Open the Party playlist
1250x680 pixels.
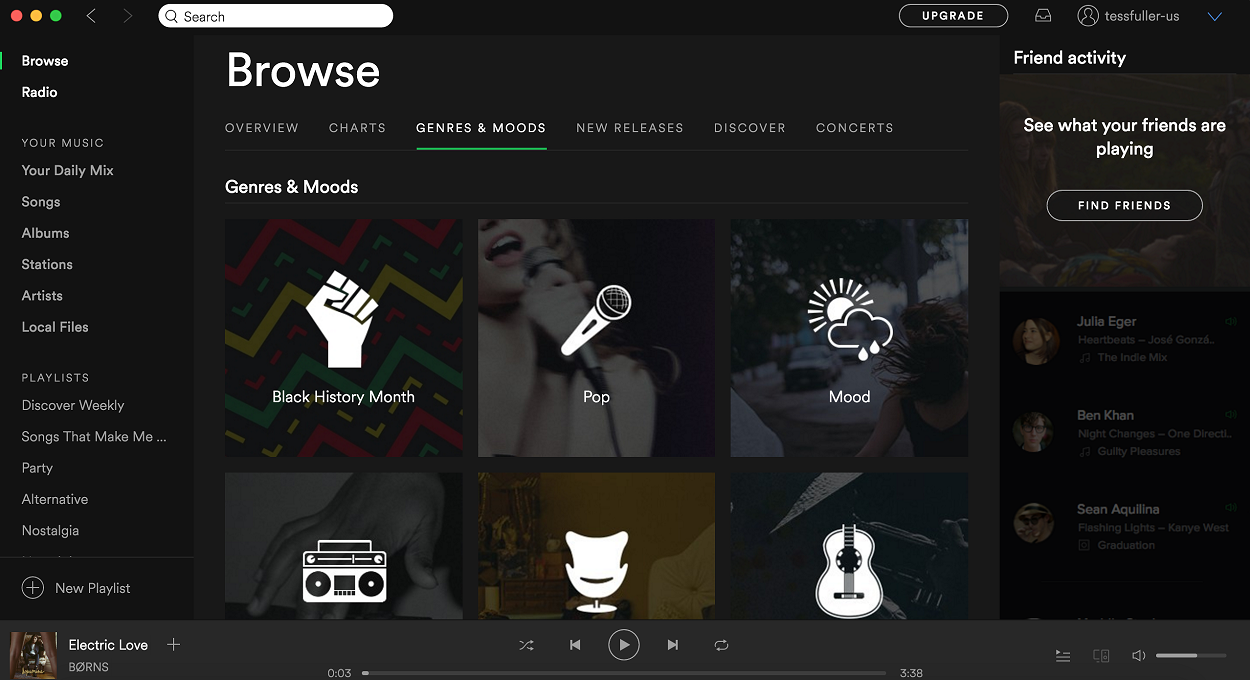tap(37, 468)
